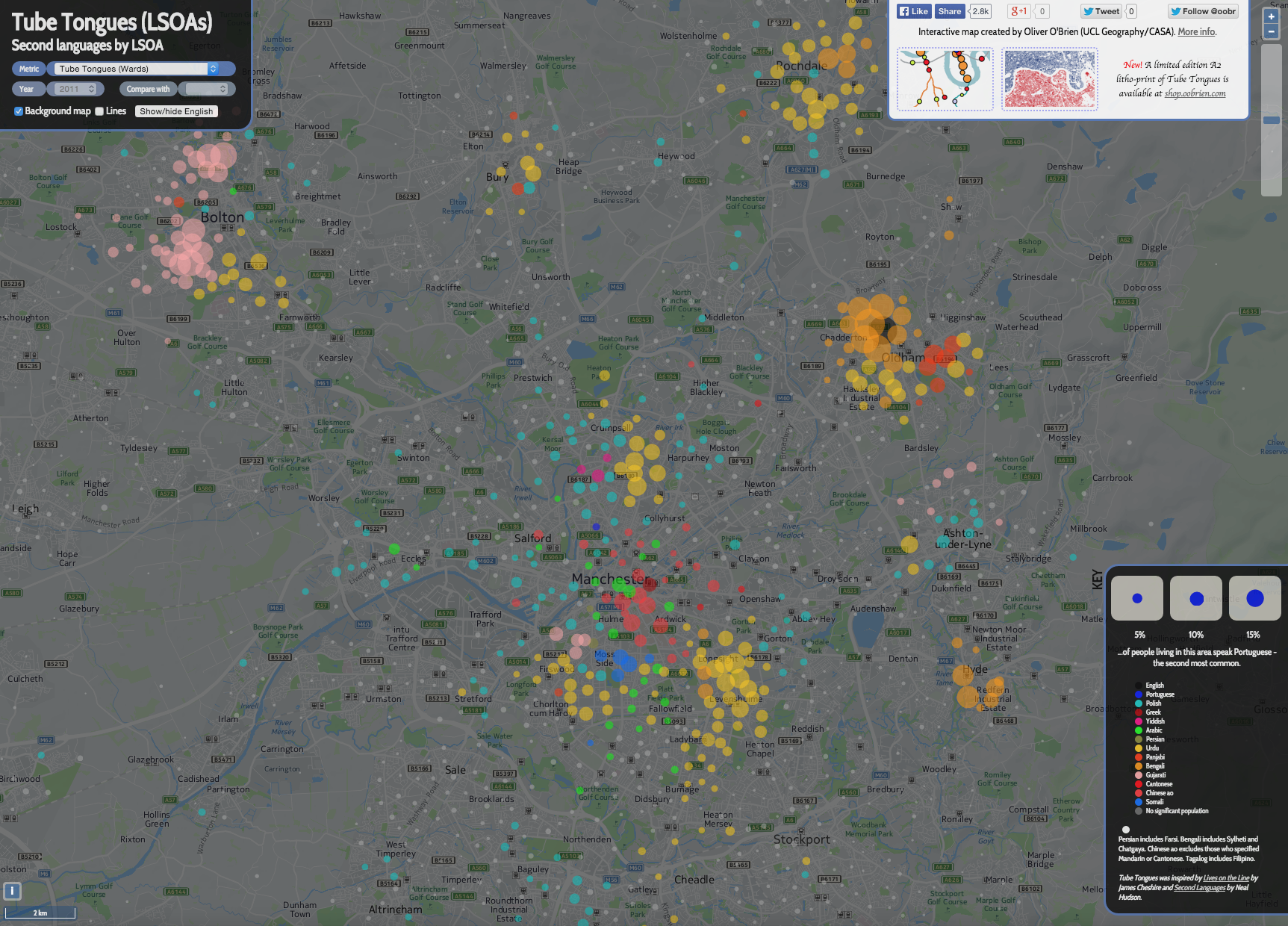
Task: Open the tube lines map thumbnail
Action: click(x=945, y=79)
